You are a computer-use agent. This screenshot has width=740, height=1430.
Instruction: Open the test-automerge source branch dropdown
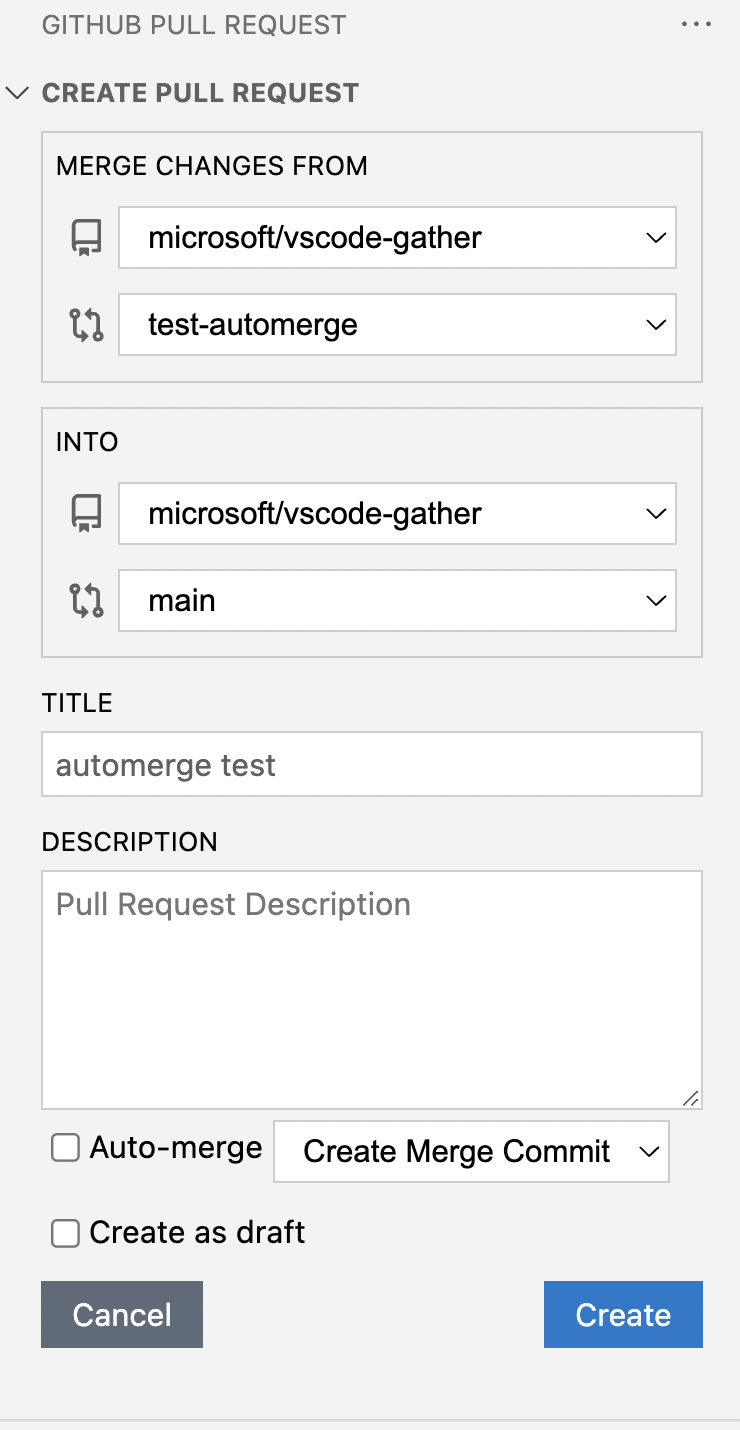[x=397, y=325]
